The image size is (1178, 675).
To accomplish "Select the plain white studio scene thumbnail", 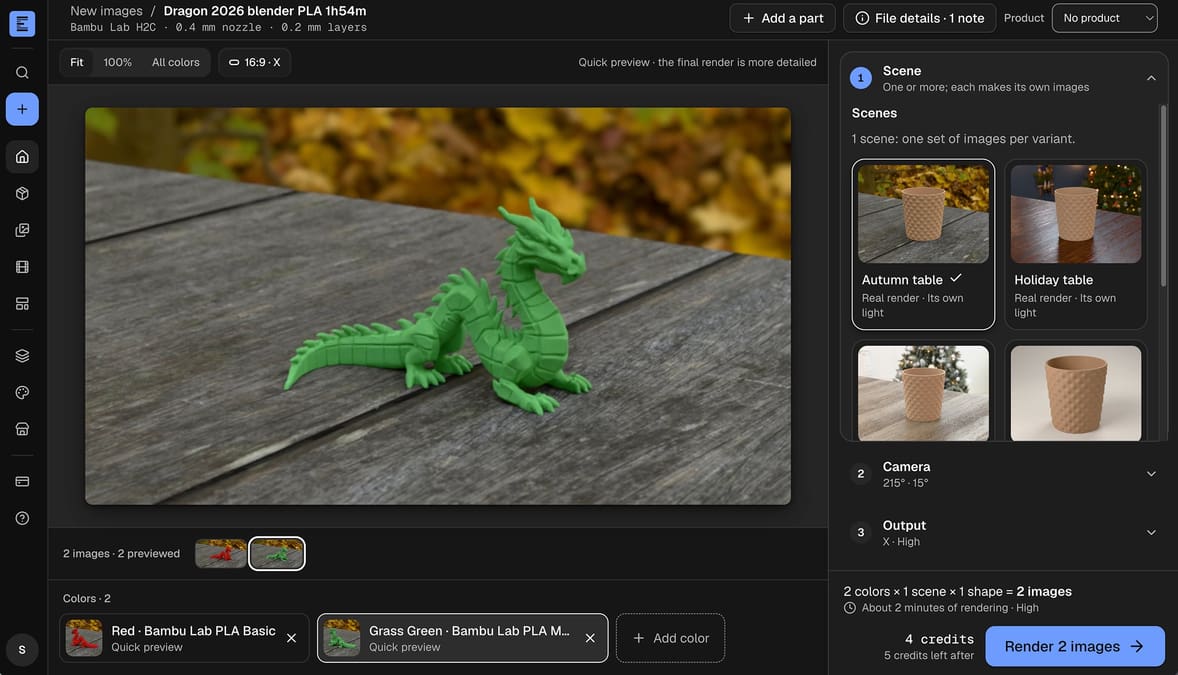I will click(1075, 392).
